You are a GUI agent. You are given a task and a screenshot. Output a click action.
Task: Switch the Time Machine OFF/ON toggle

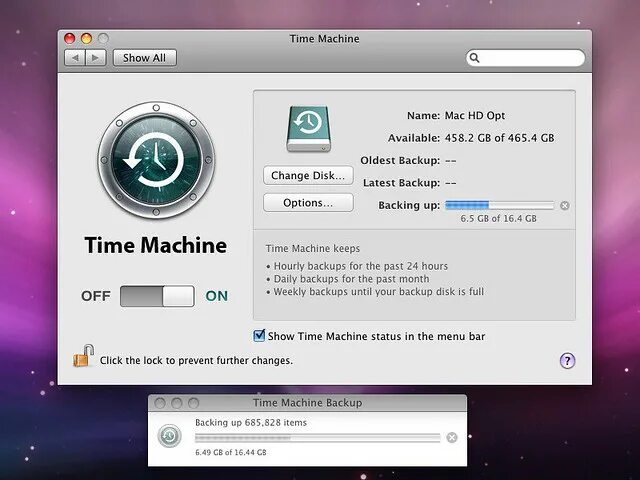pyautogui.click(x=157, y=296)
